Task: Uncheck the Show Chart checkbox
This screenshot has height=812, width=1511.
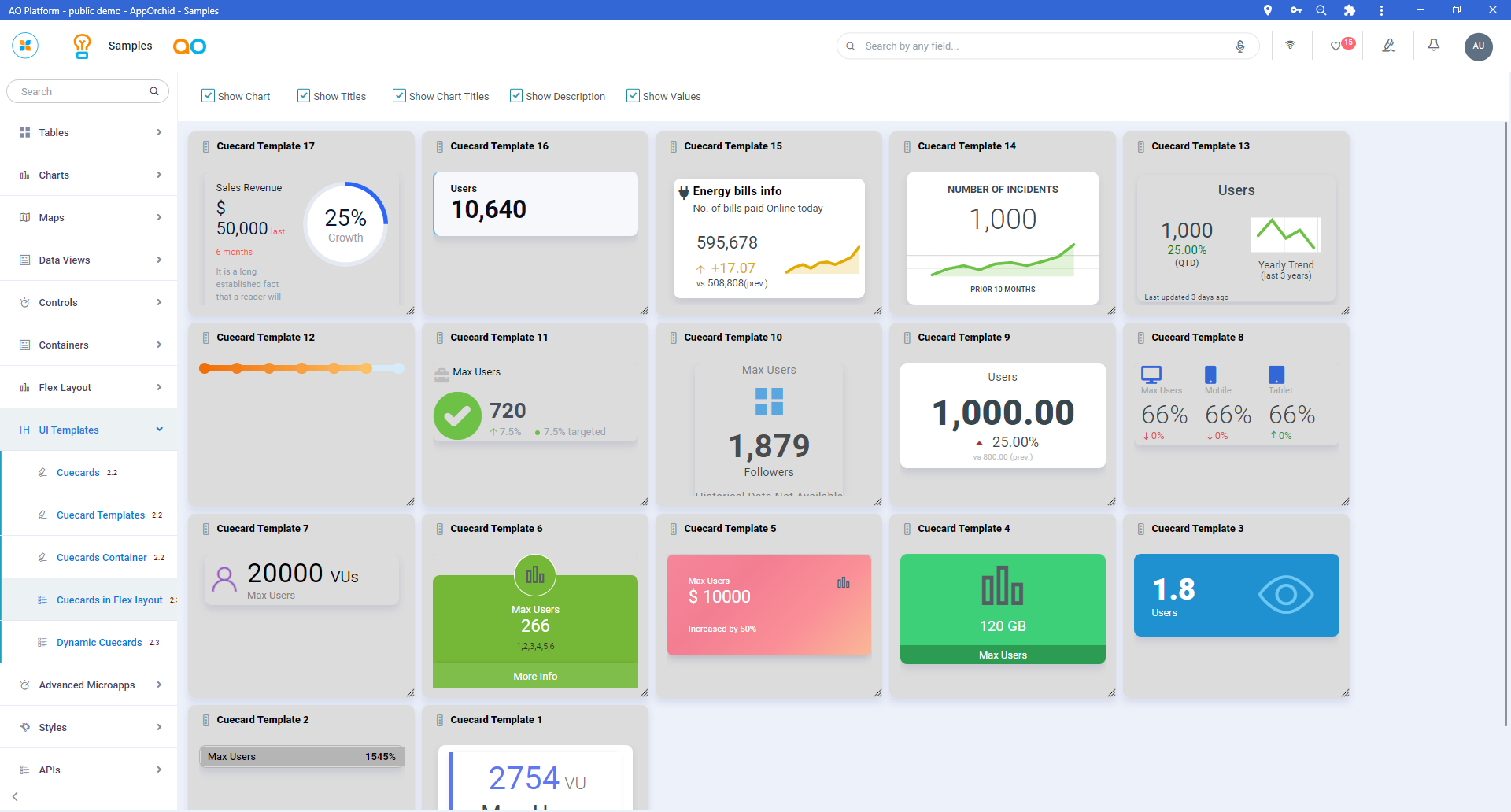Action: [x=208, y=96]
